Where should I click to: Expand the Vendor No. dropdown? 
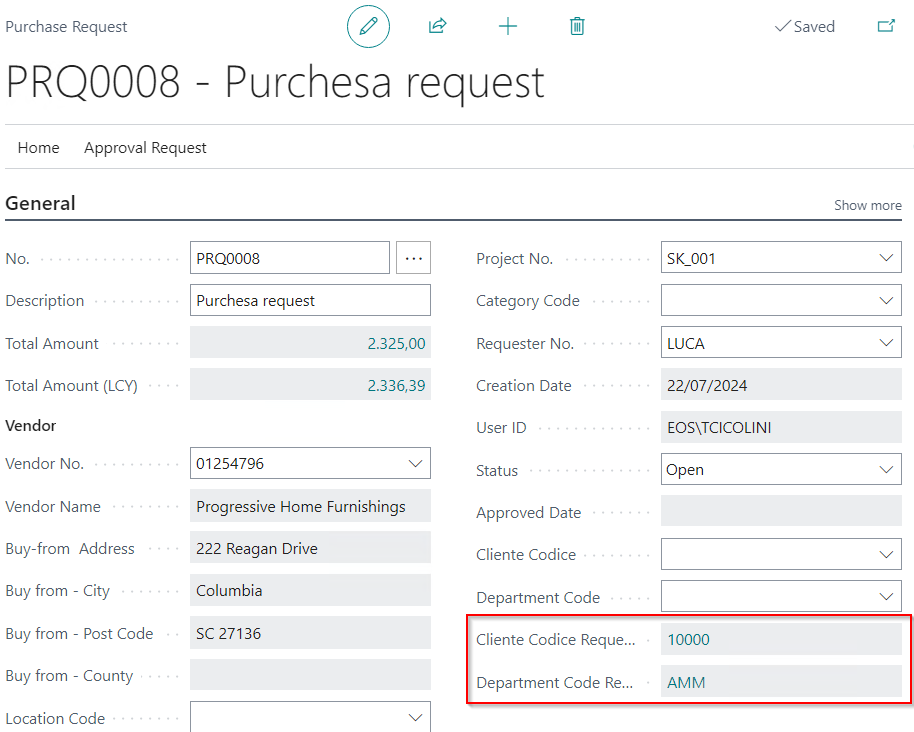point(415,463)
